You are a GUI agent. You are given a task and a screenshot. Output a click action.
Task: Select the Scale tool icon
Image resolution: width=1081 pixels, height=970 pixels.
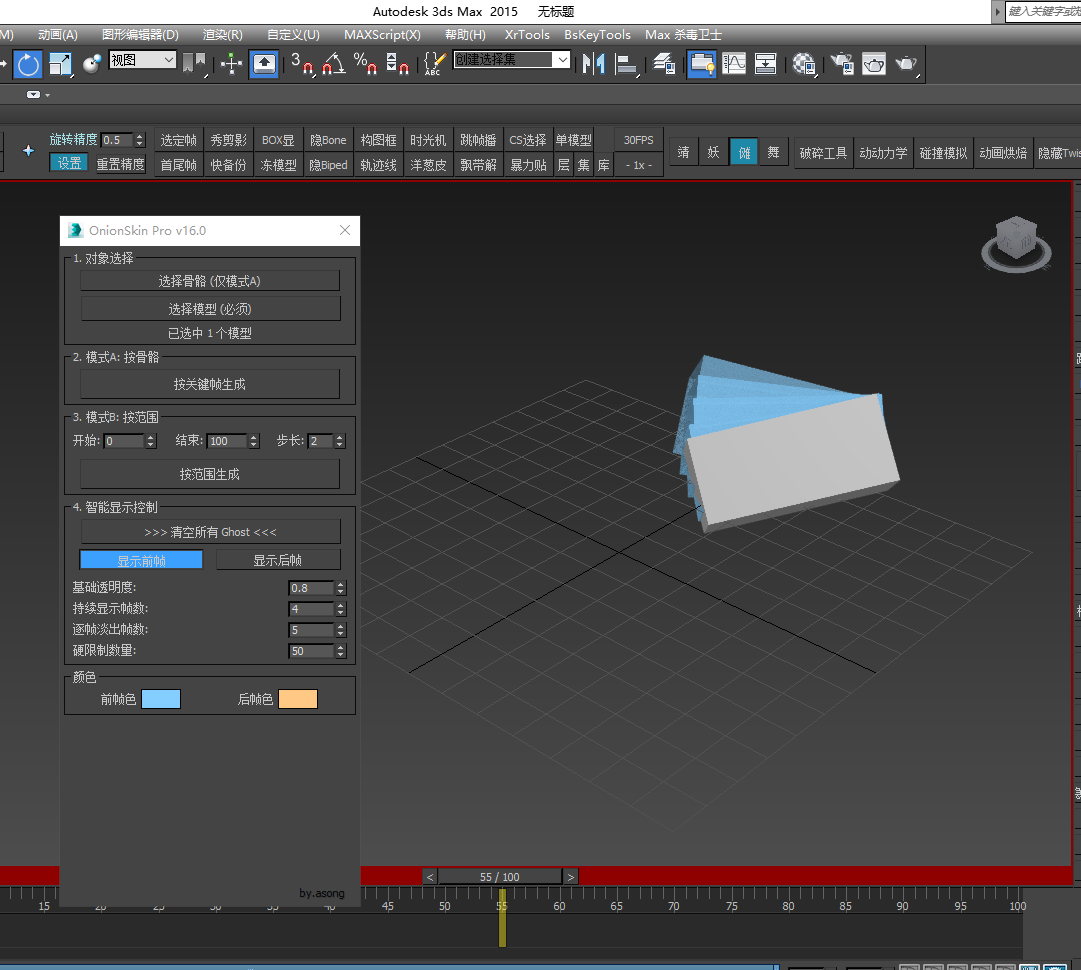coord(60,64)
